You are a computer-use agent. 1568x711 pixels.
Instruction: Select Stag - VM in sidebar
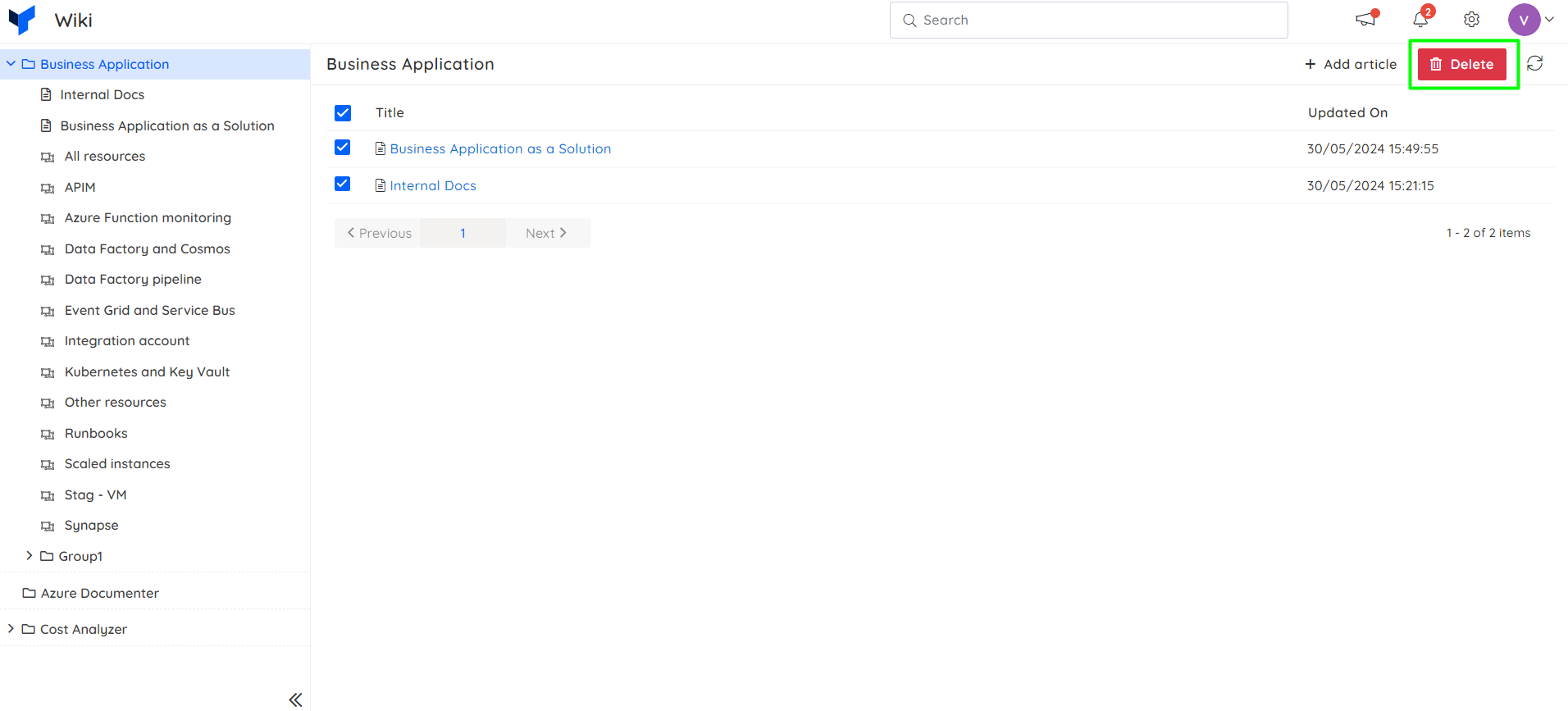click(x=96, y=495)
